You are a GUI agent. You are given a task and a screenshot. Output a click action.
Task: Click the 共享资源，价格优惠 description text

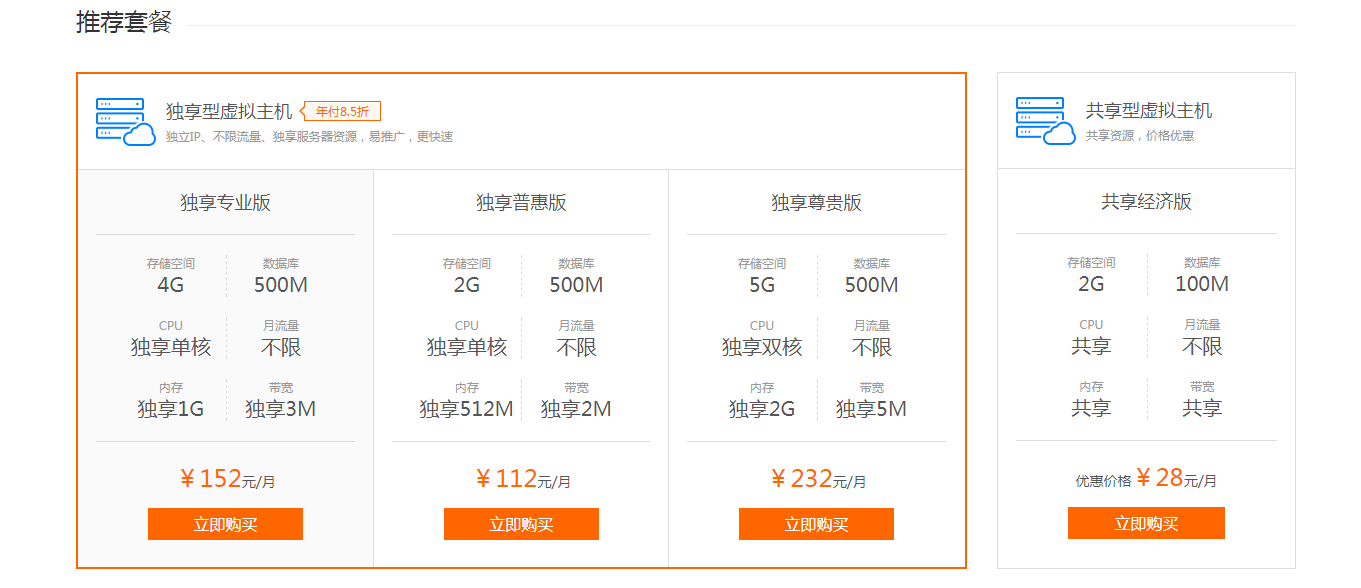tap(1140, 136)
